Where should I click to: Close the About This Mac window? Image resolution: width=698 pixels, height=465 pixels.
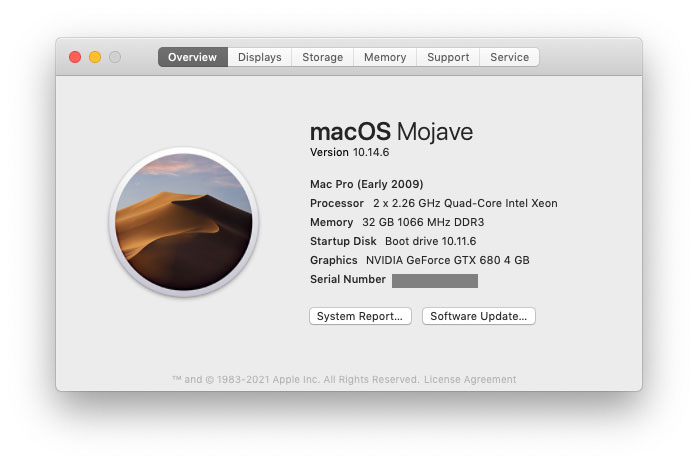click(x=75, y=57)
